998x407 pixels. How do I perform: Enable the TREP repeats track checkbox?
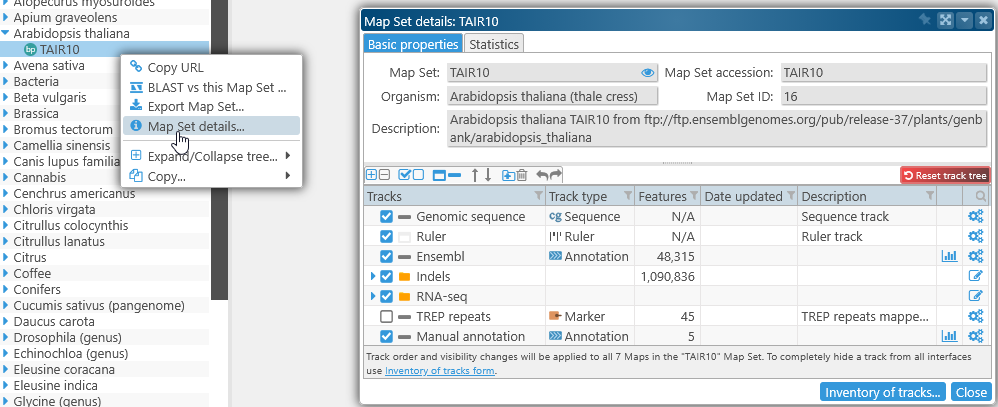point(386,316)
